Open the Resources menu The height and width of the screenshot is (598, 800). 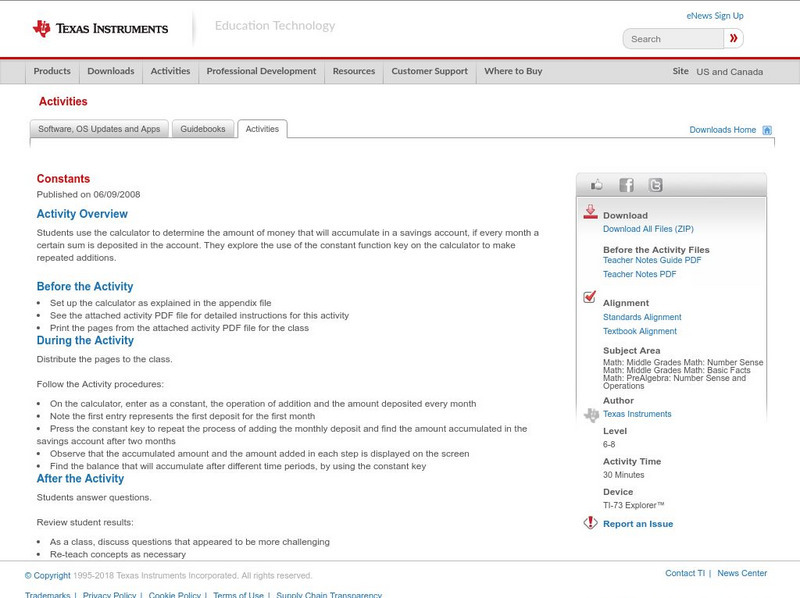(x=354, y=71)
